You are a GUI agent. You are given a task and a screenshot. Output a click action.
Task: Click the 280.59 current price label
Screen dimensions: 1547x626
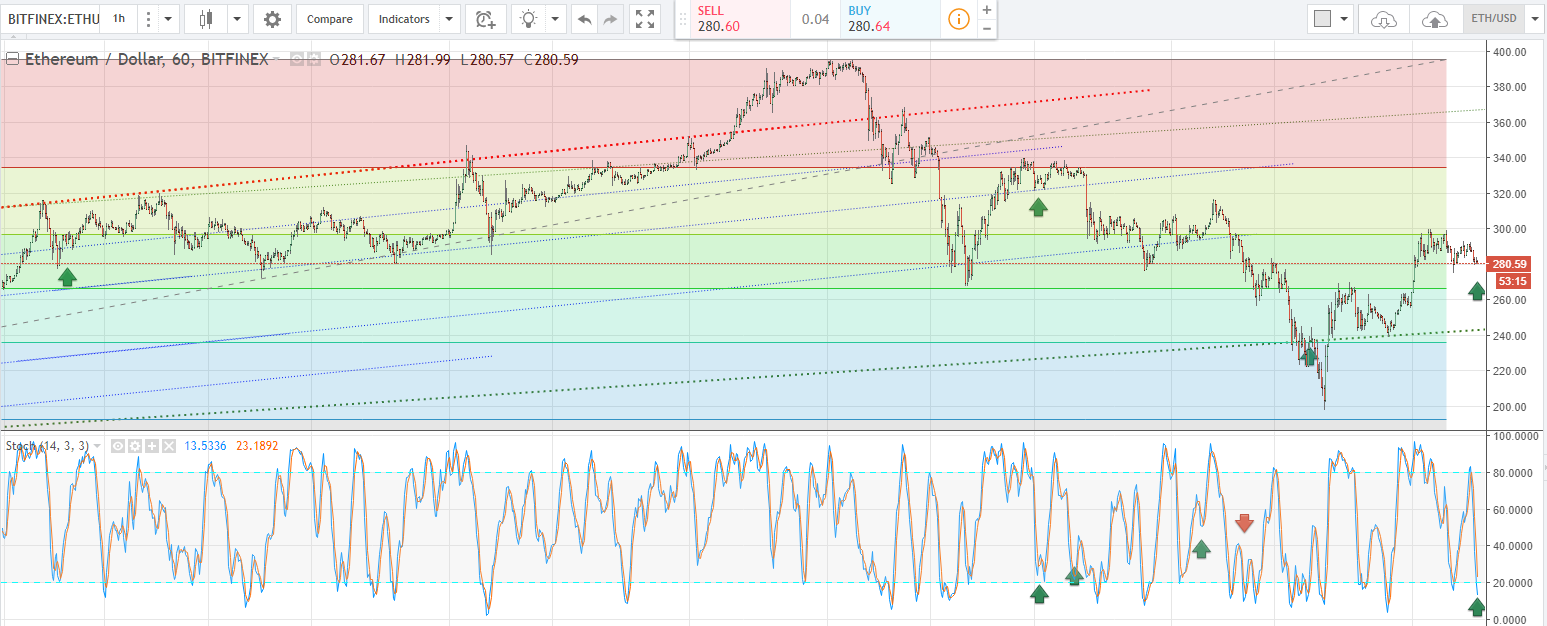click(x=1508, y=264)
